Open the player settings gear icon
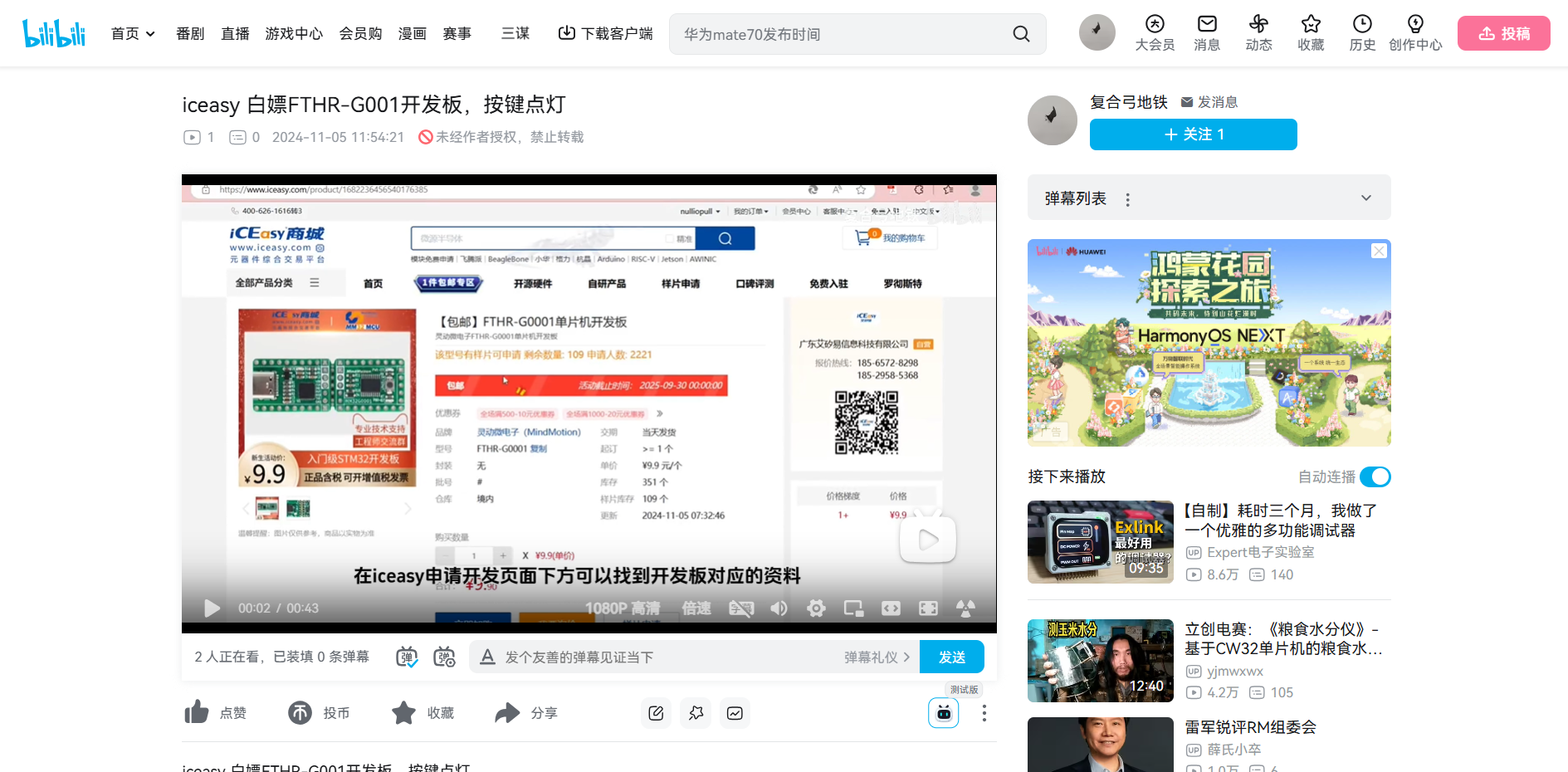The image size is (1568, 772). pos(816,608)
